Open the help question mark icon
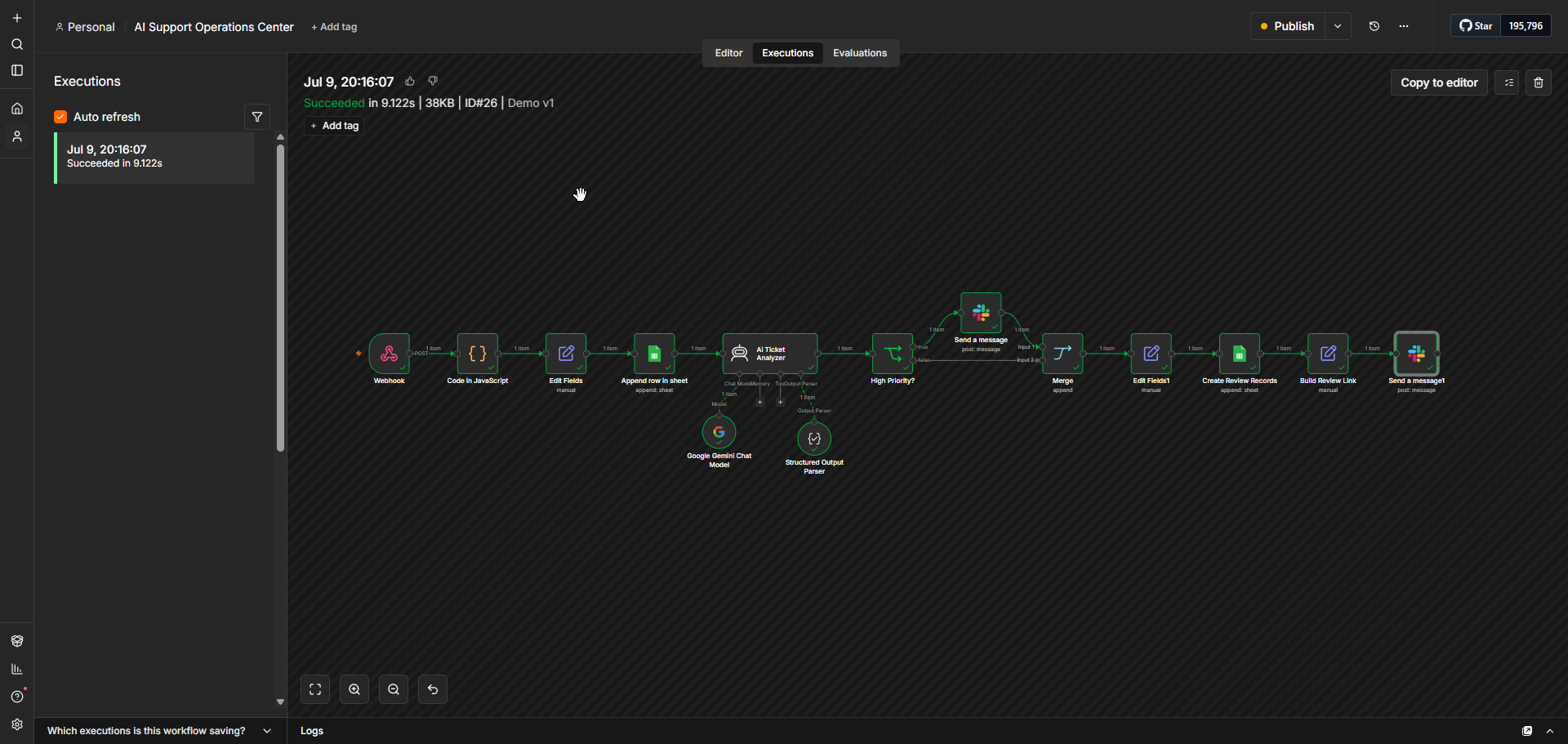Viewport: 1568px width, 744px height. (x=17, y=697)
